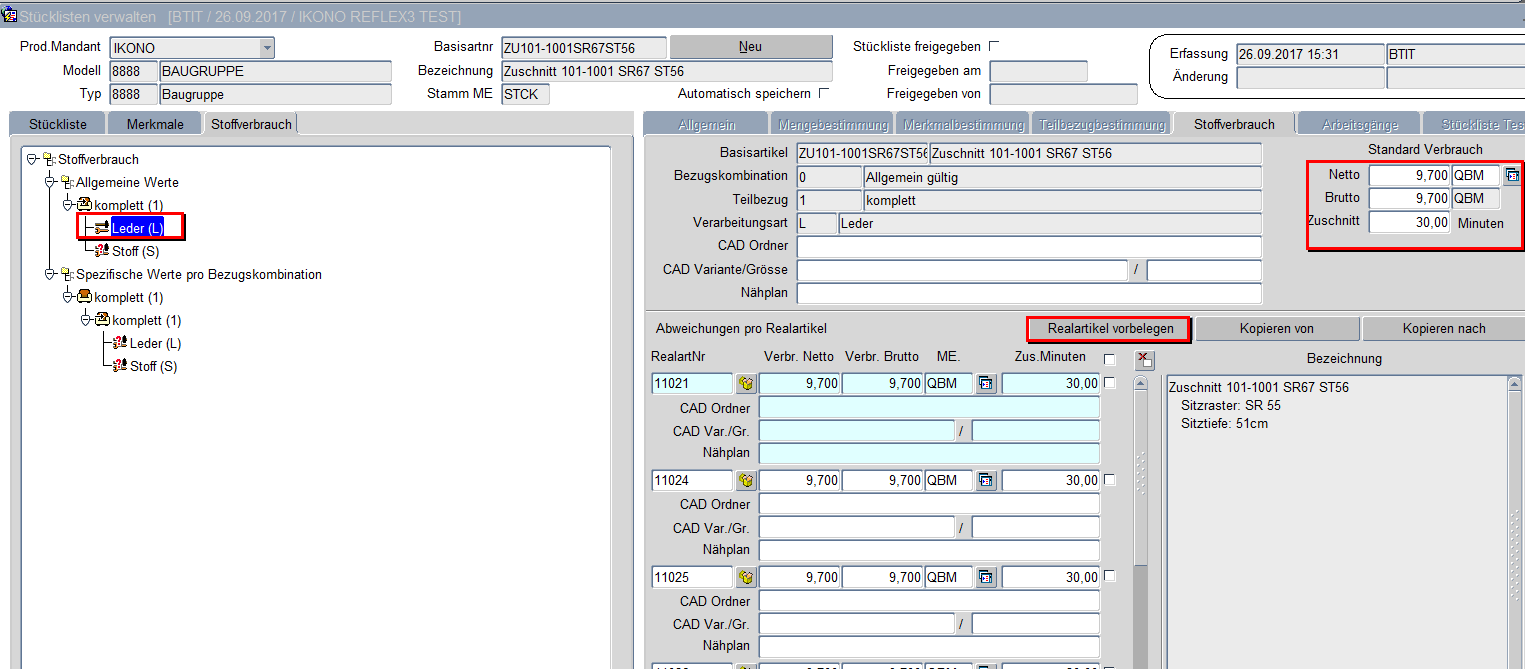
Task: Open the unit list icon in row 11024
Action: coord(986,481)
